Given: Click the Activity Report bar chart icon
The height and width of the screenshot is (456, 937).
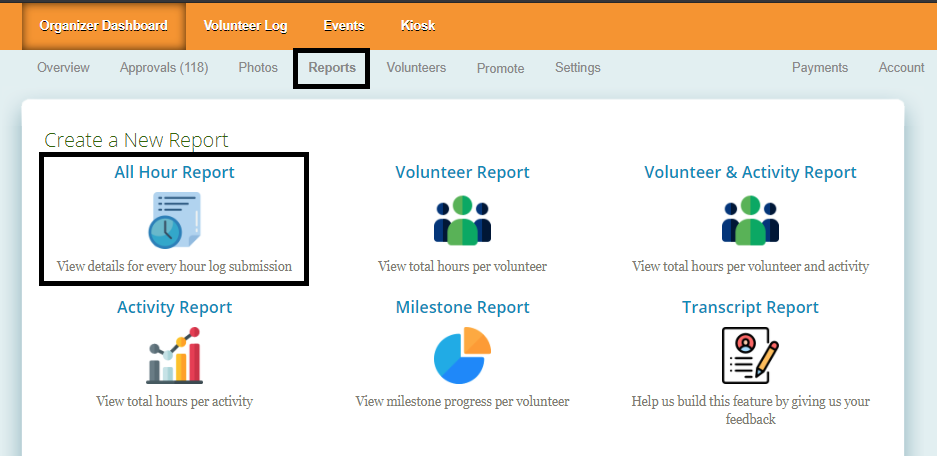Looking at the screenshot, I should pyautogui.click(x=174, y=355).
